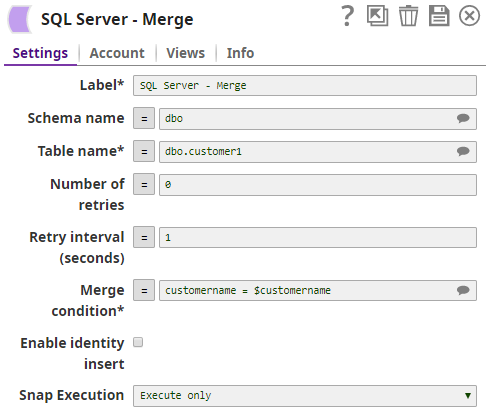
Task: Click the Label input field
Action: [x=305, y=86]
